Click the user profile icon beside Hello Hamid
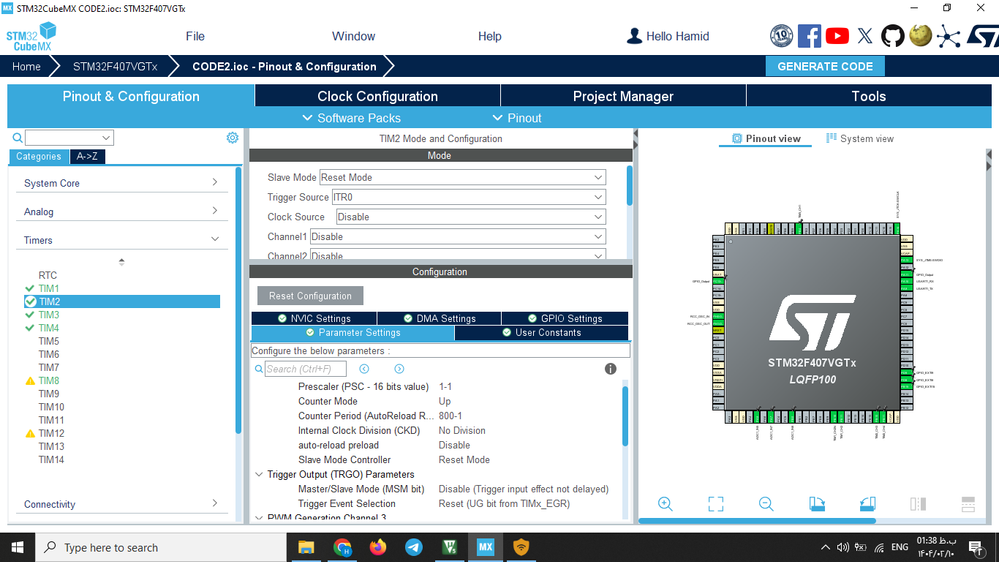The image size is (999, 562). pos(634,36)
